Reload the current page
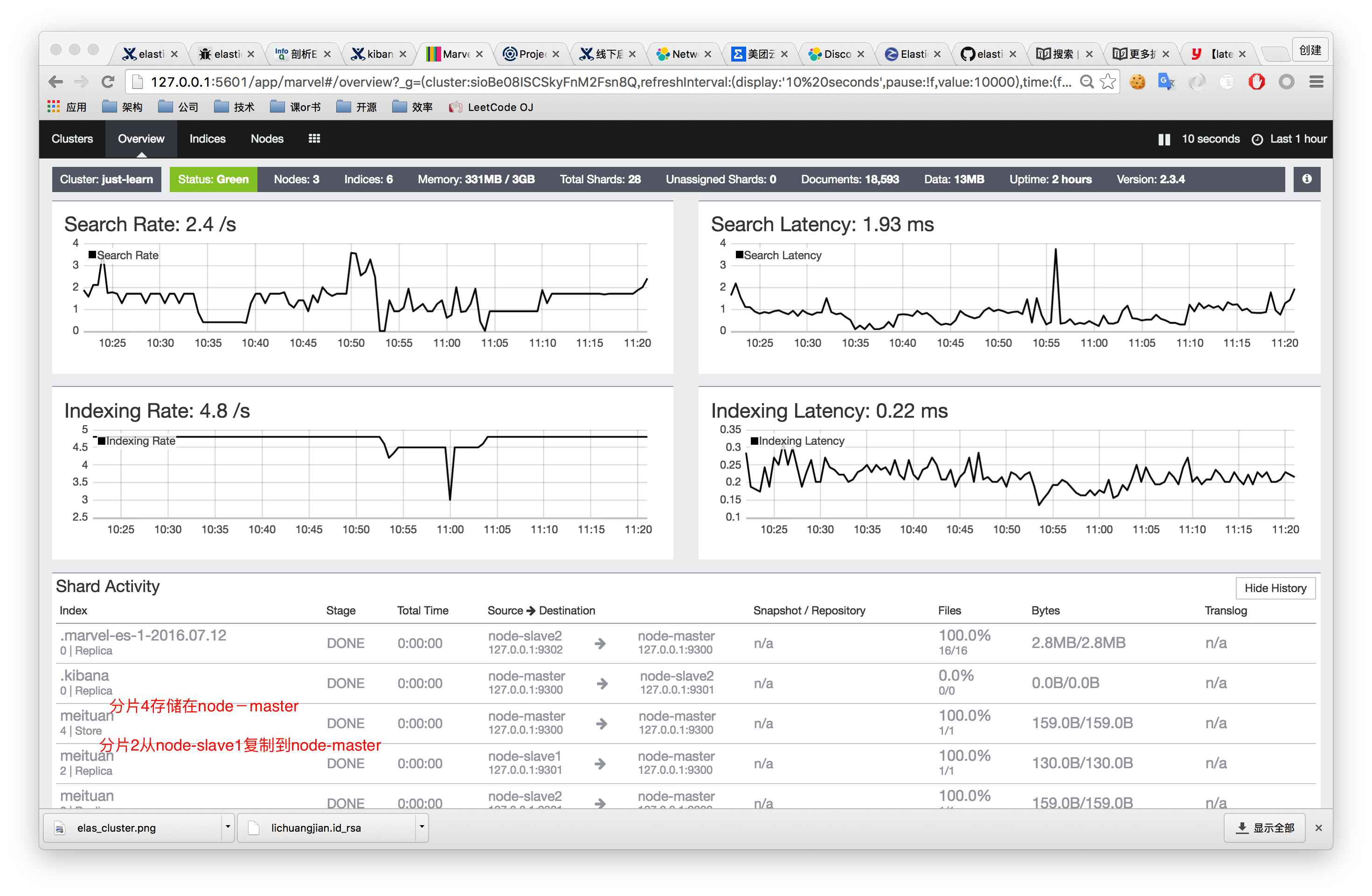The image size is (1372, 896). pos(107,82)
